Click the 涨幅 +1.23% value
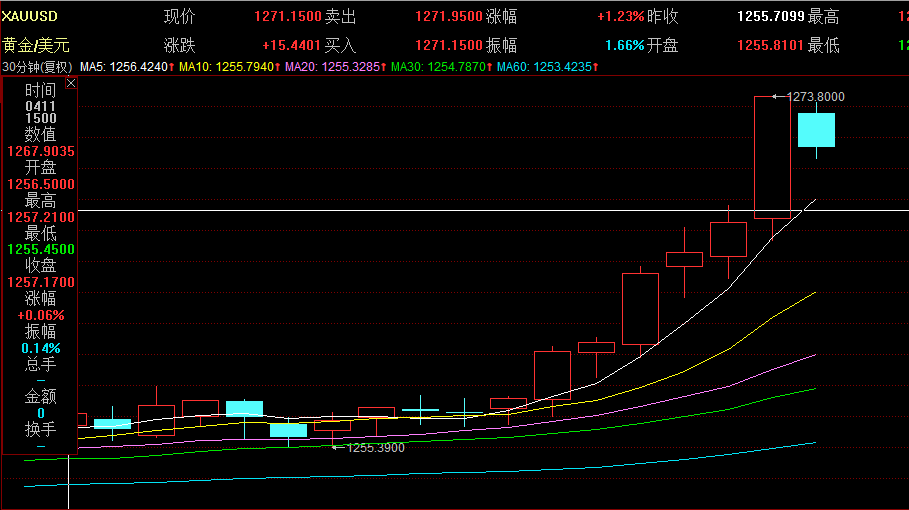Image resolution: width=909 pixels, height=510 pixels. click(620, 16)
